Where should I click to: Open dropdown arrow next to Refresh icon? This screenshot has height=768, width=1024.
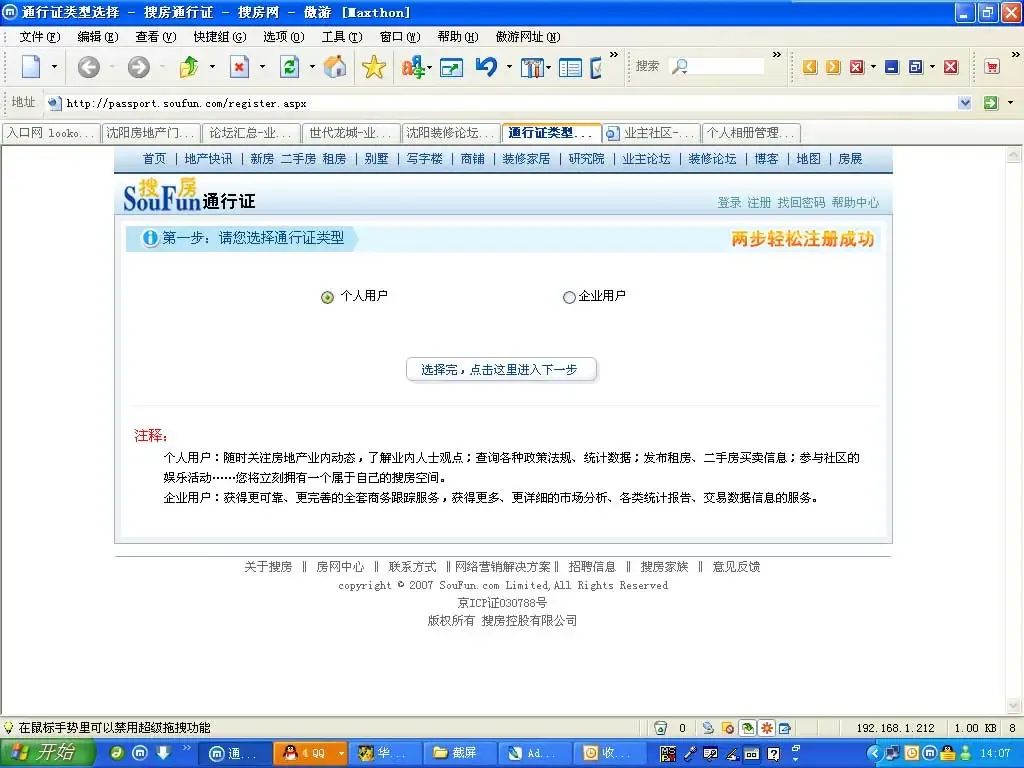[312, 67]
